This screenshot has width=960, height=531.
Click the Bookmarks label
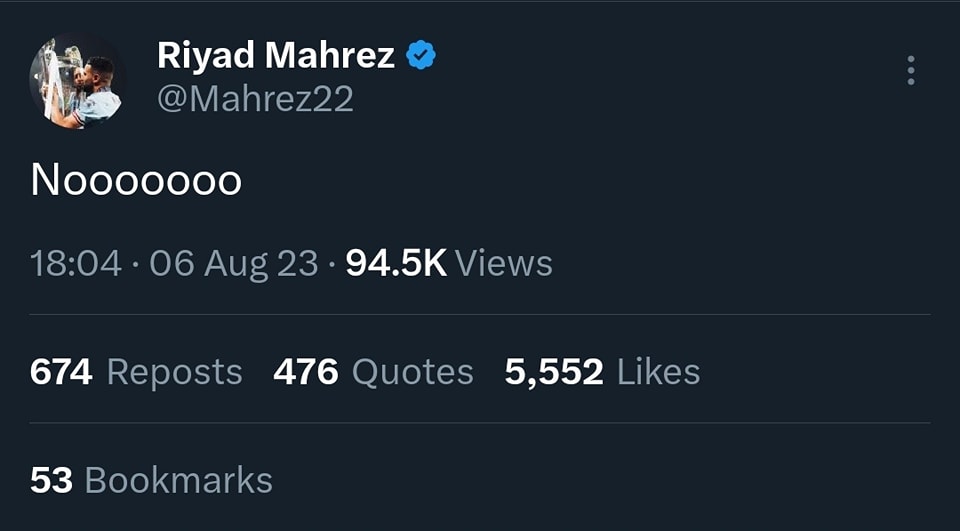(178, 480)
